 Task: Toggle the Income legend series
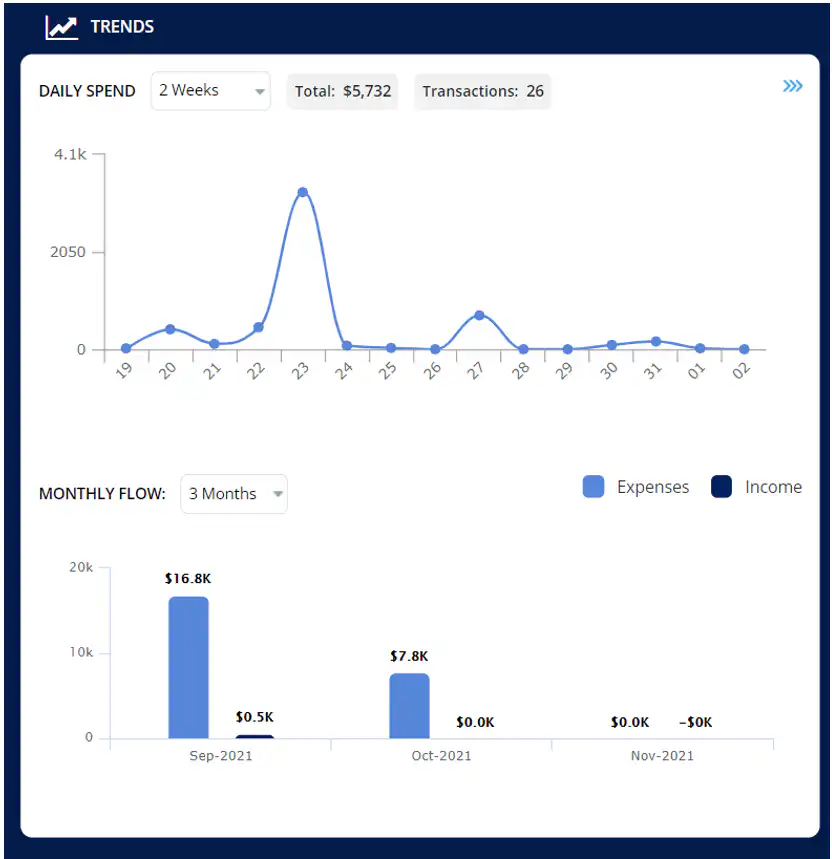[773, 487]
